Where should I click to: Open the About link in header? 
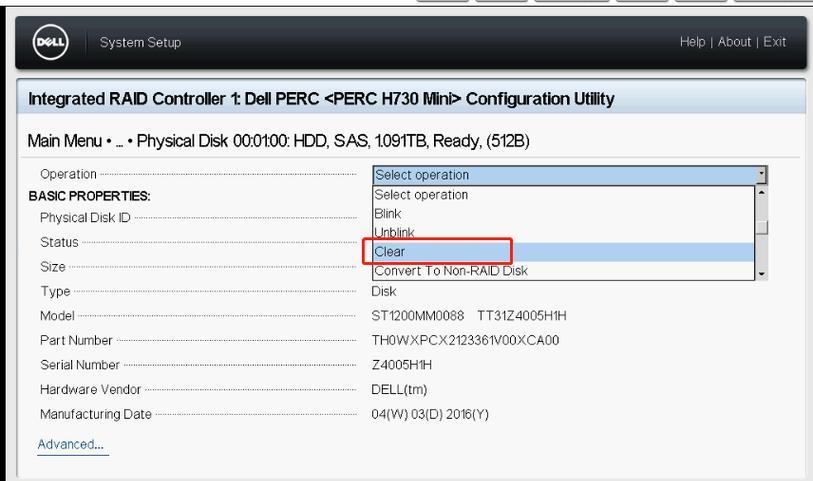[x=734, y=42]
